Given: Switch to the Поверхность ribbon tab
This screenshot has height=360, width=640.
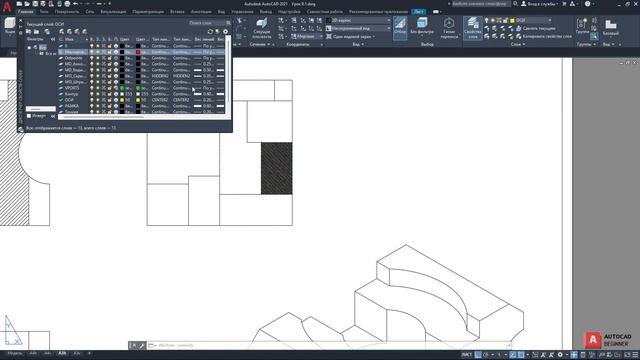Looking at the screenshot, I should click(x=67, y=12).
